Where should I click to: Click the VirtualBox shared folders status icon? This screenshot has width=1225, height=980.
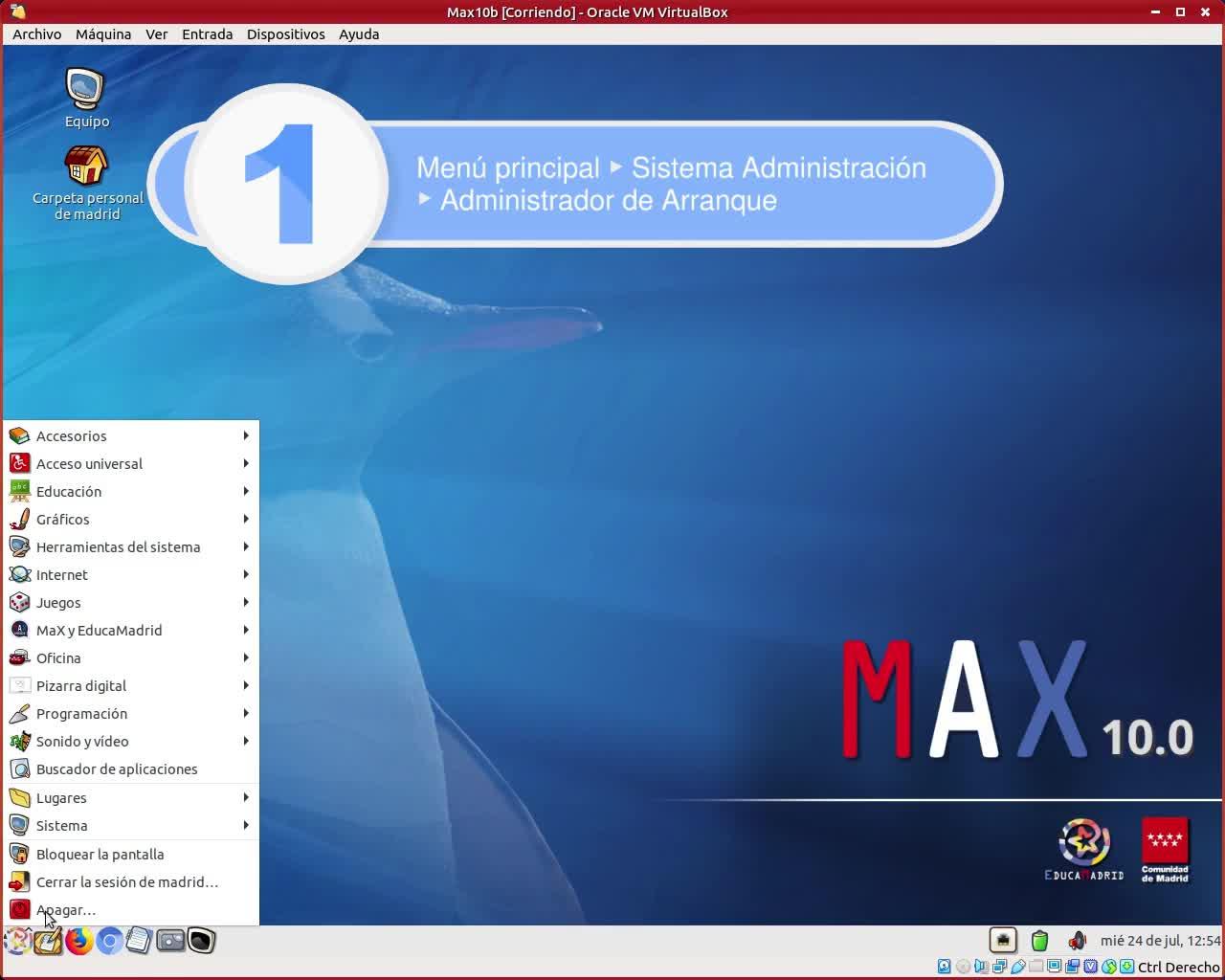[1036, 967]
